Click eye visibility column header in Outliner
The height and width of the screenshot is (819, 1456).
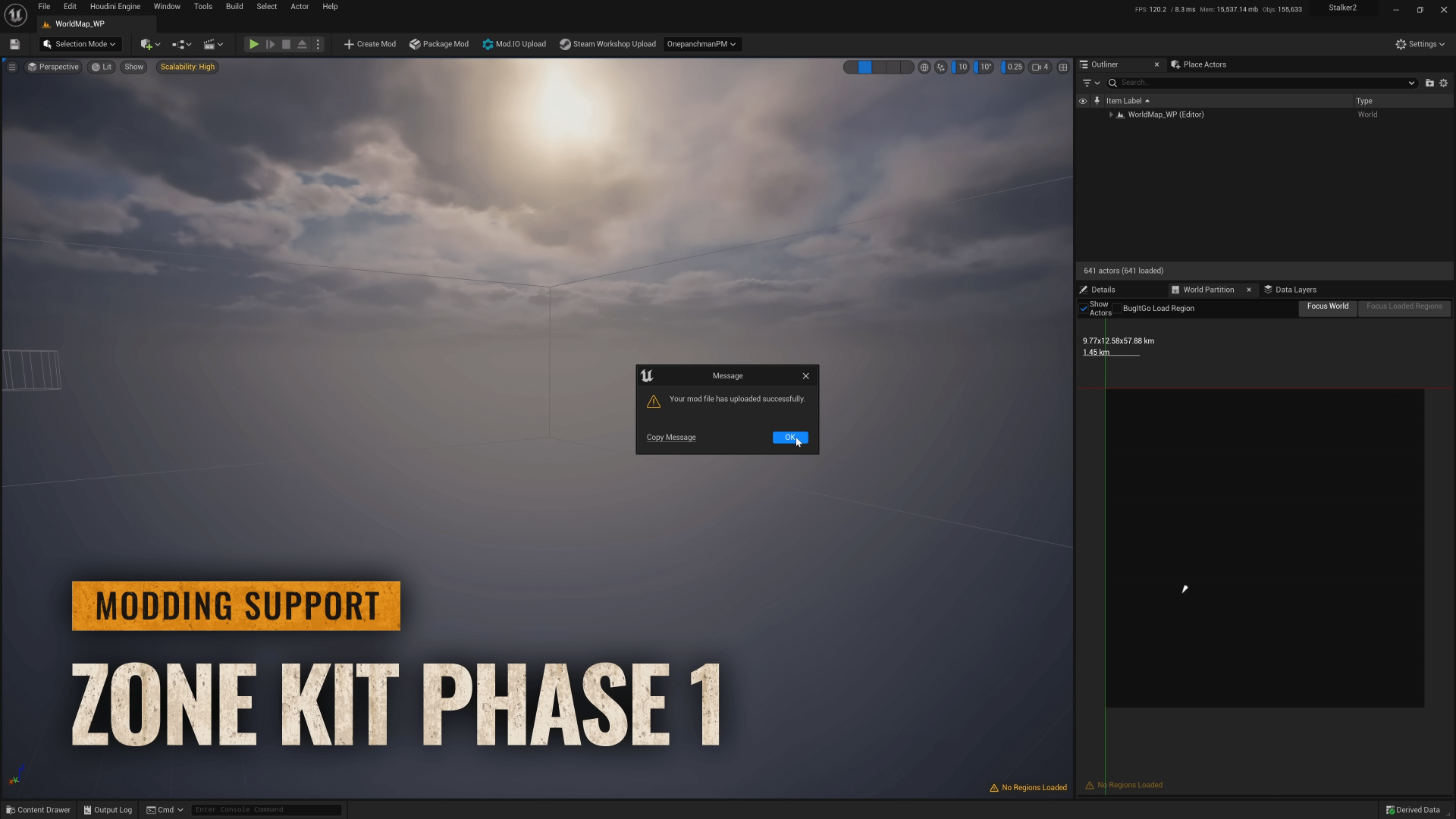tap(1083, 101)
